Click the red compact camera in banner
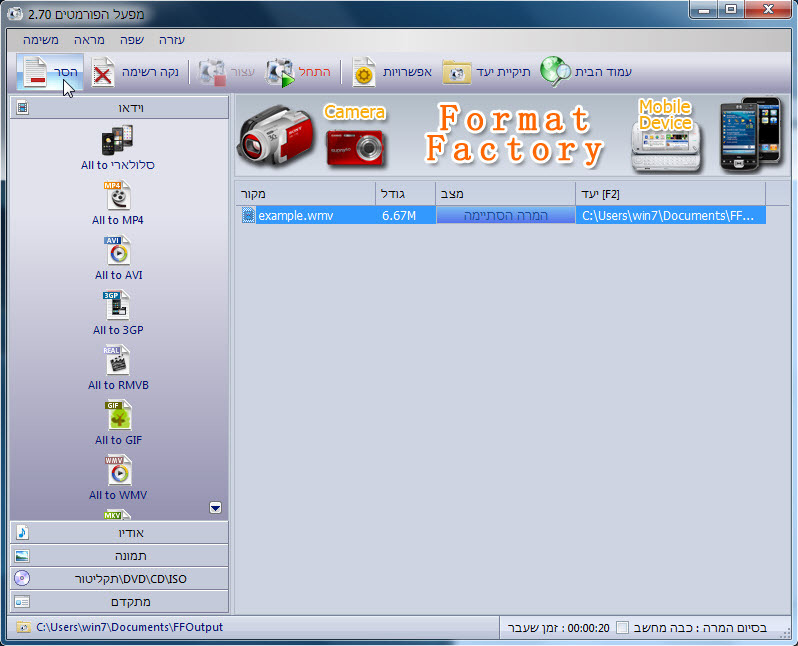This screenshot has width=798, height=646. tap(355, 147)
